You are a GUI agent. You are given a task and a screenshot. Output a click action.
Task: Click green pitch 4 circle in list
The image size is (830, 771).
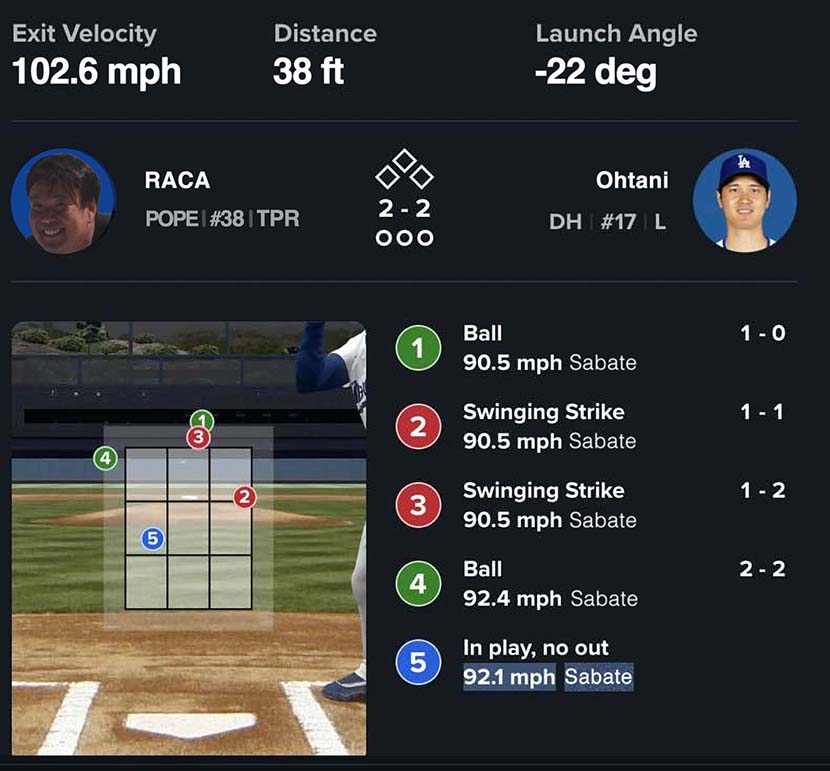point(418,584)
